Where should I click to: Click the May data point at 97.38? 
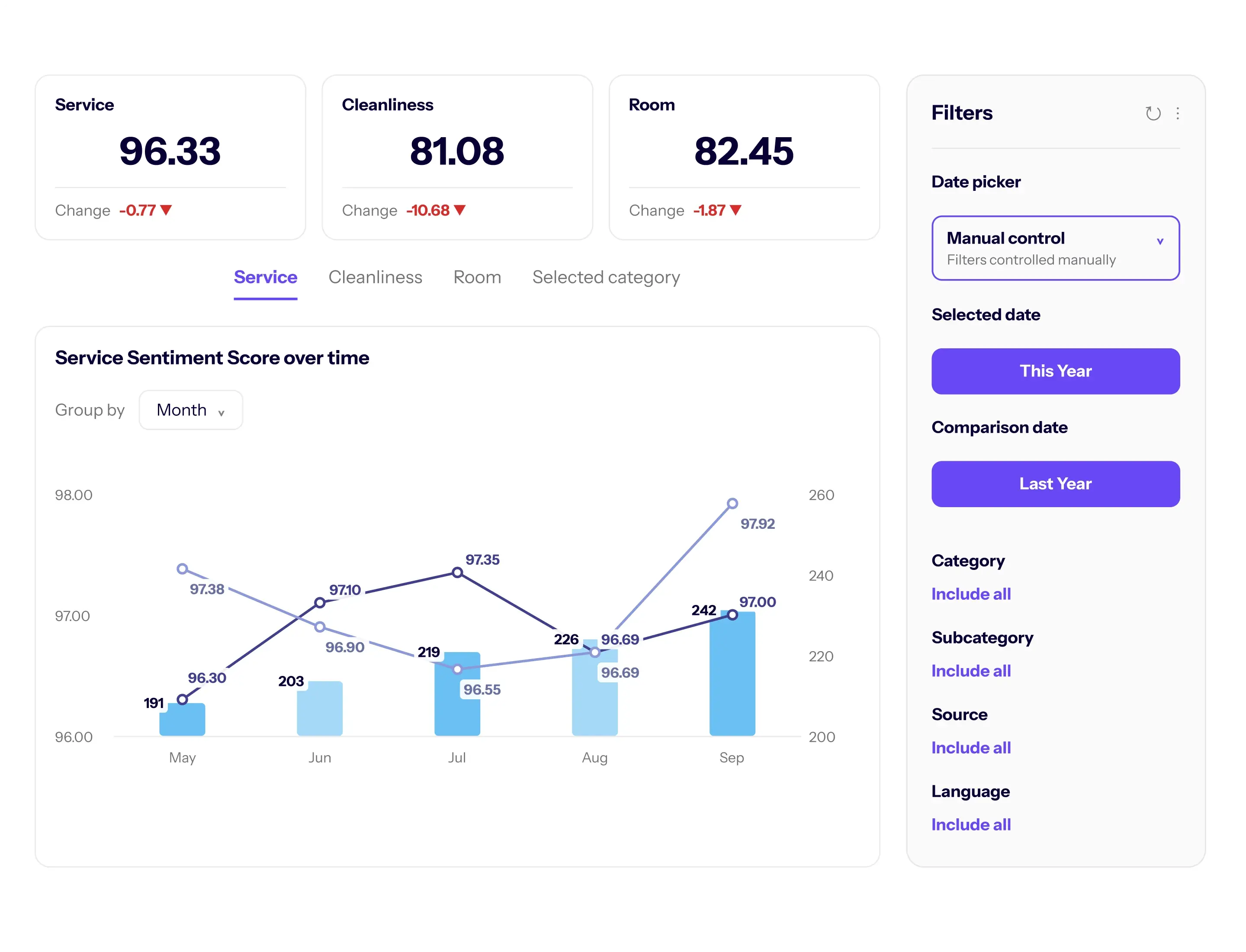pyautogui.click(x=182, y=568)
